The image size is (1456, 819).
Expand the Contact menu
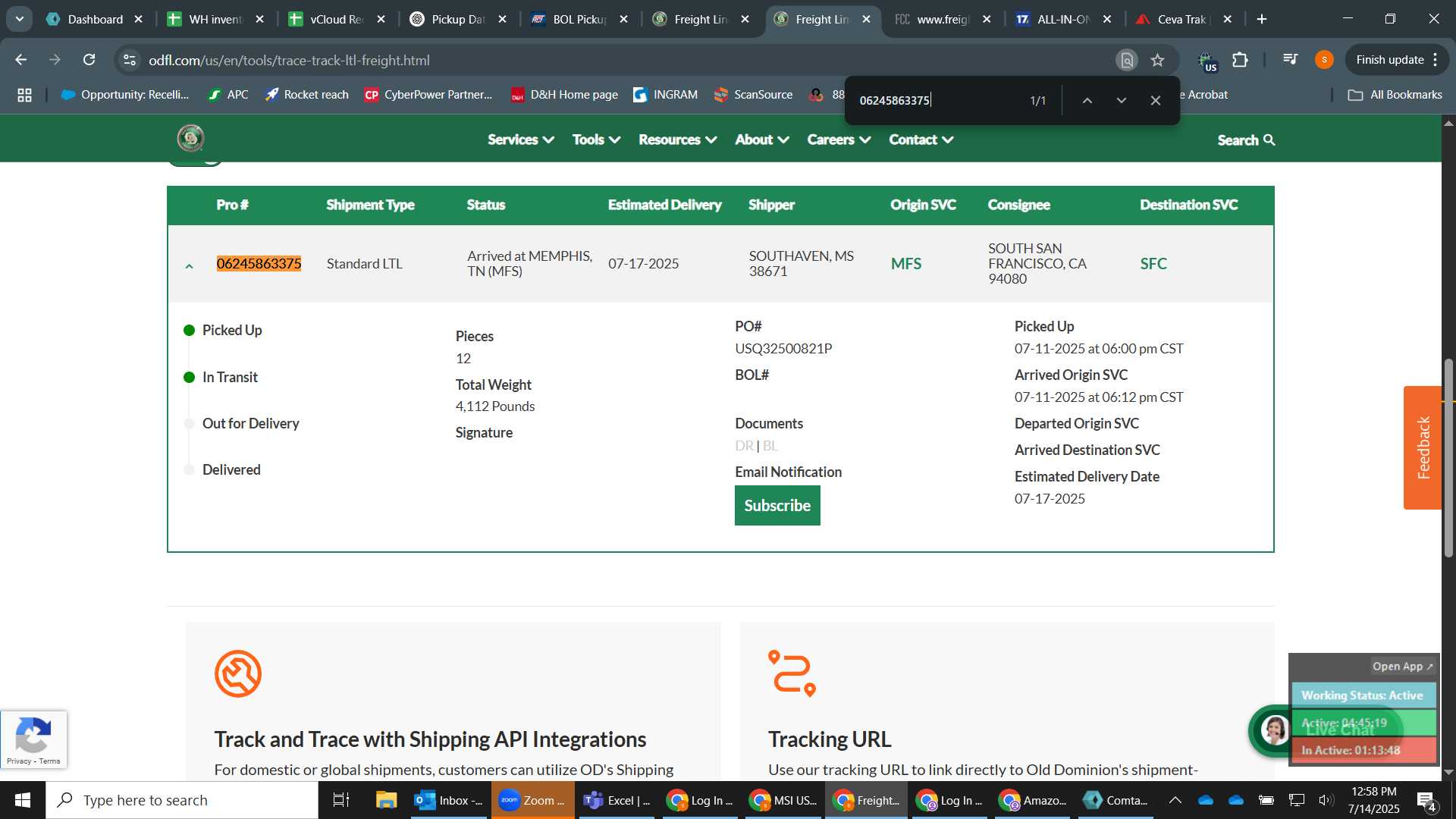tap(921, 140)
